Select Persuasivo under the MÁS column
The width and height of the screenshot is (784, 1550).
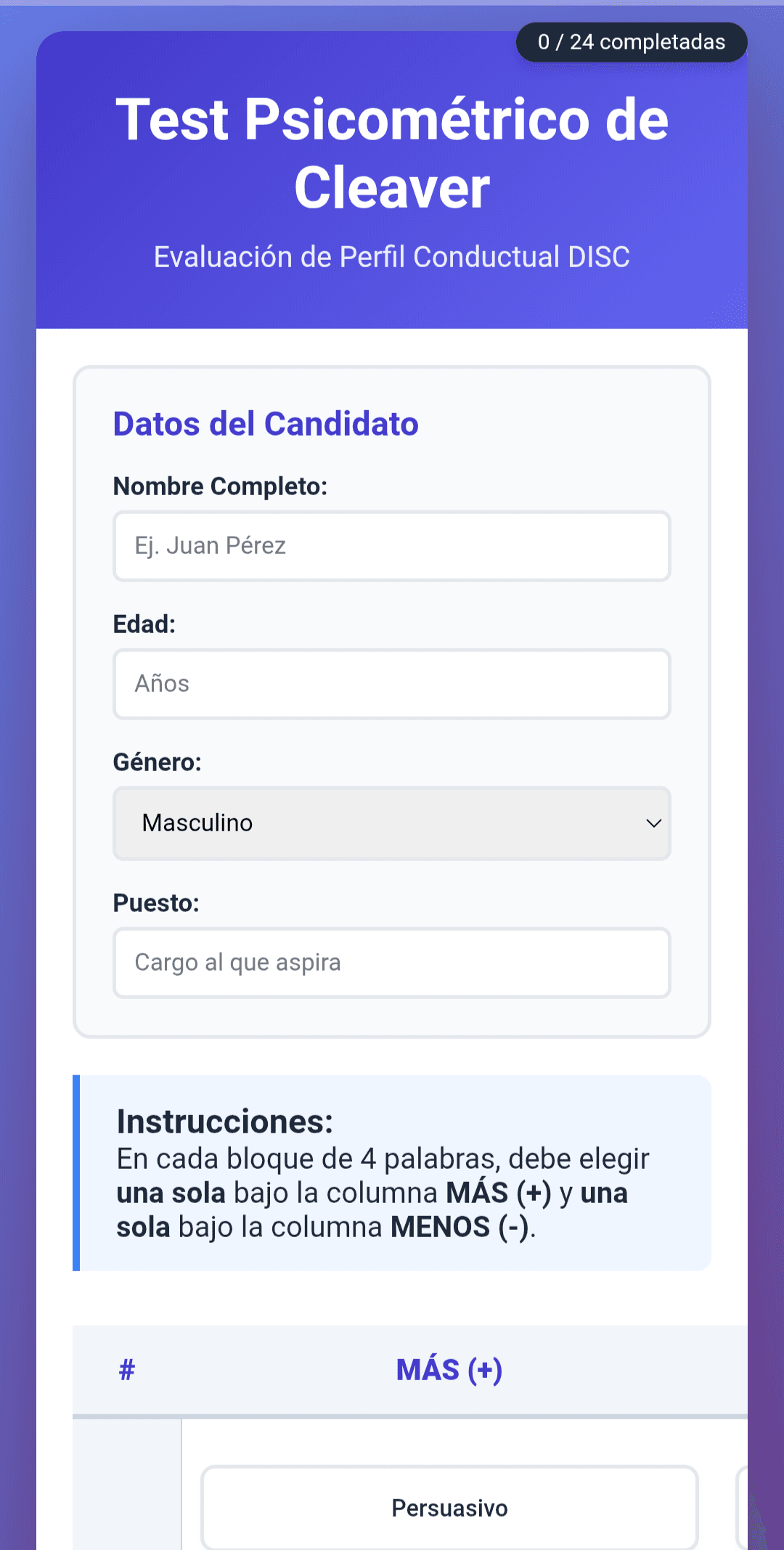coord(449,1508)
